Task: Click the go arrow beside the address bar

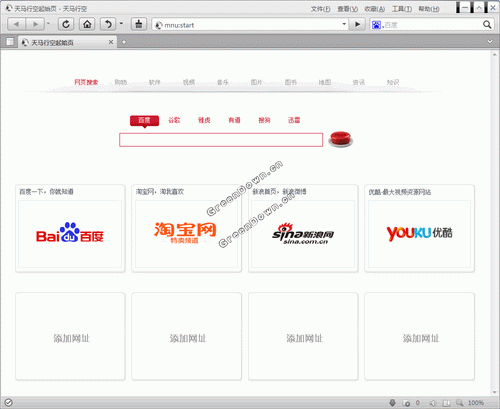Action: pos(358,24)
